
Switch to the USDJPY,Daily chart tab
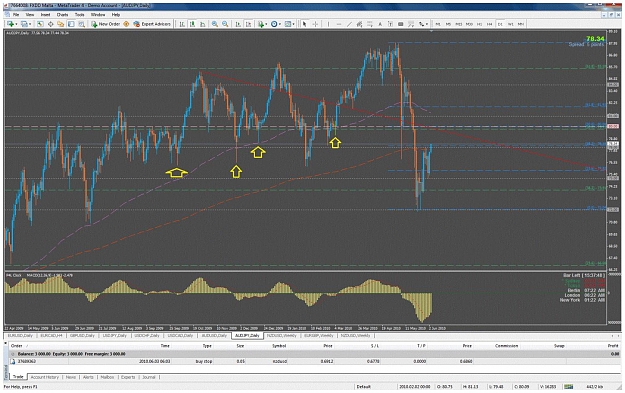click(115, 336)
